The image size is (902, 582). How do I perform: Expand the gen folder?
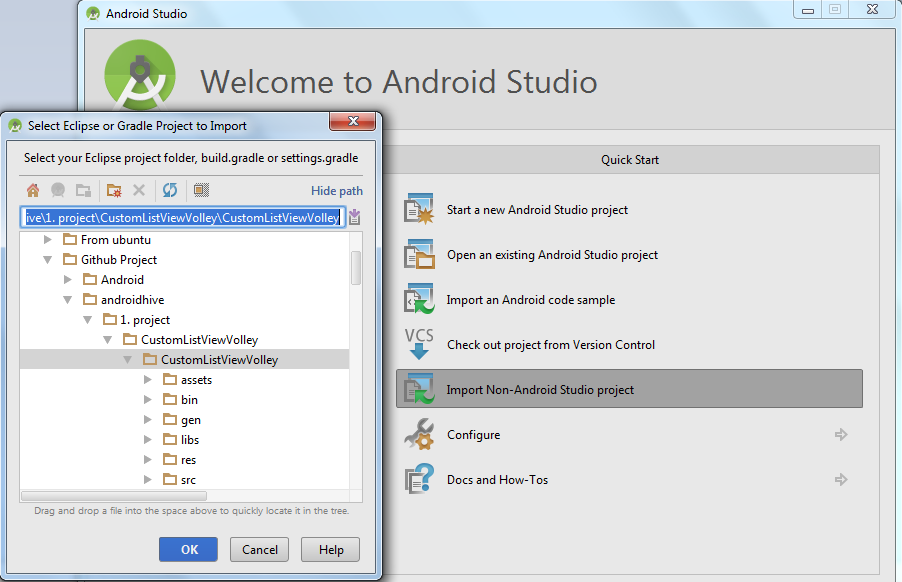click(x=148, y=420)
